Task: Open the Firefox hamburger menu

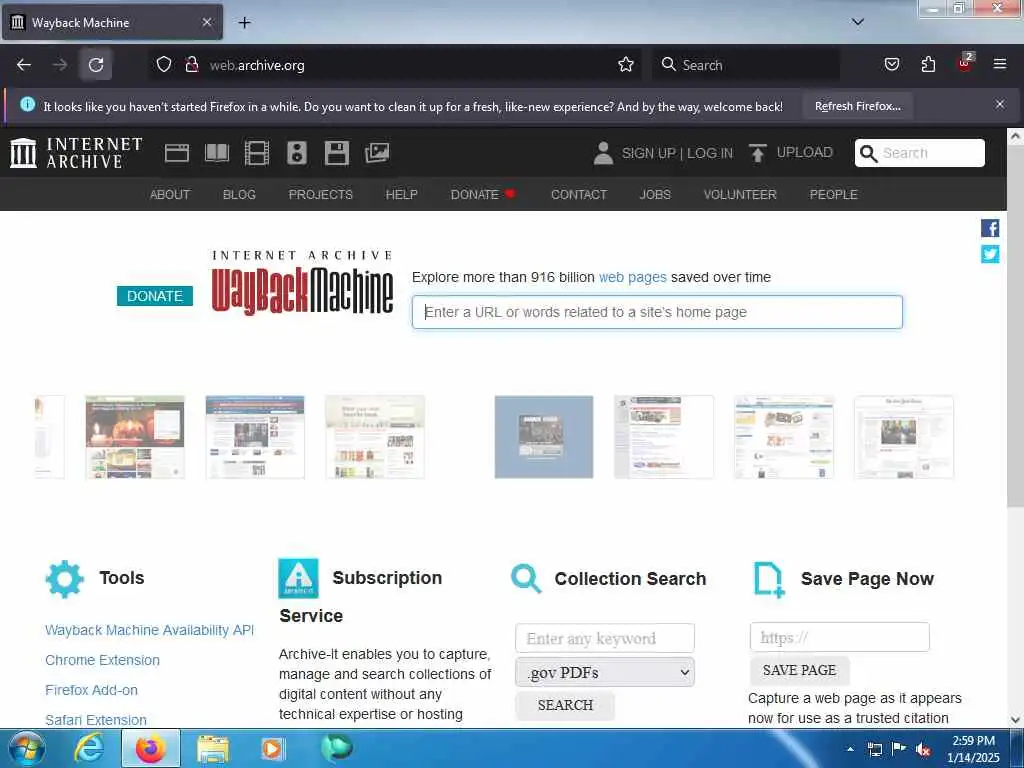Action: click(x=1000, y=64)
